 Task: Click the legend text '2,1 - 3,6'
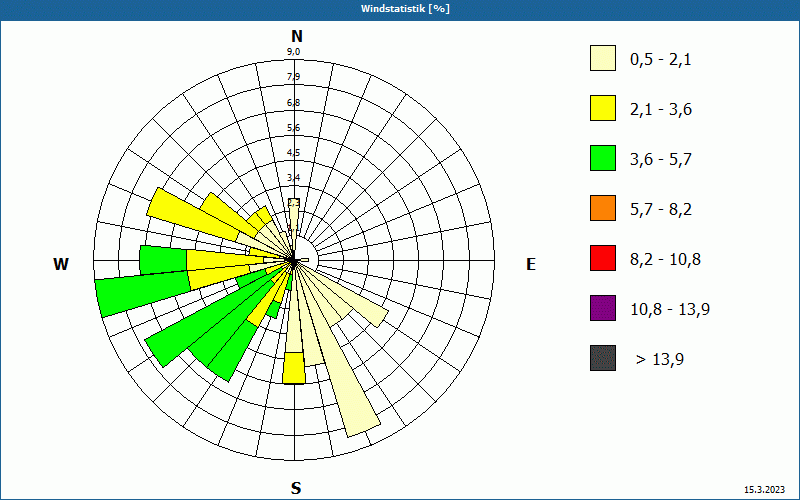(661, 110)
